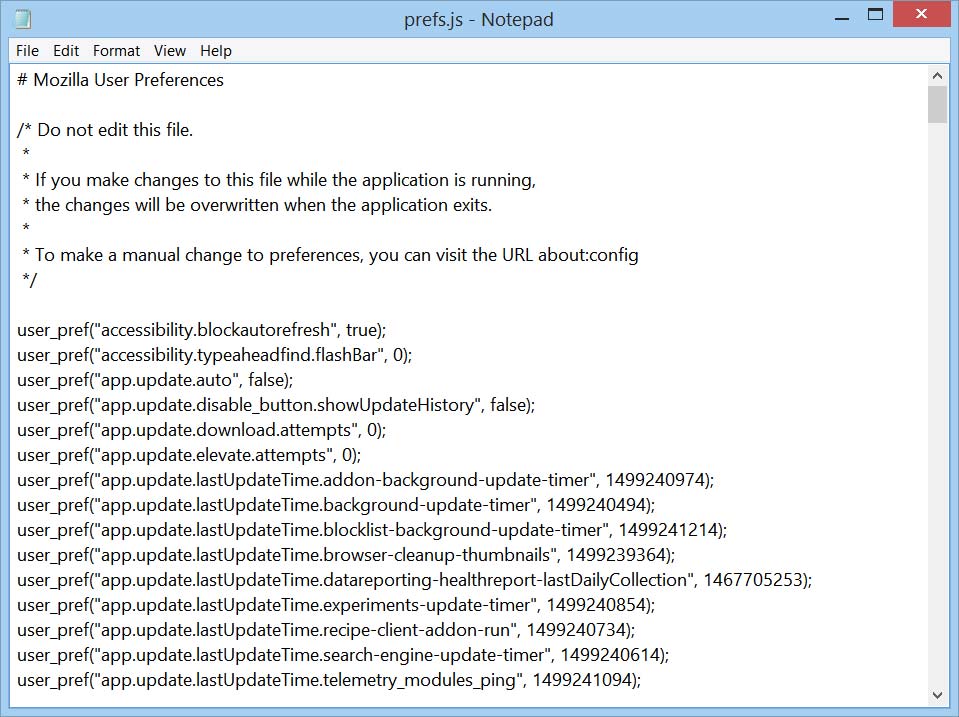Click the scrollbar down arrow
The width and height of the screenshot is (959, 717).
pyautogui.click(x=937, y=694)
